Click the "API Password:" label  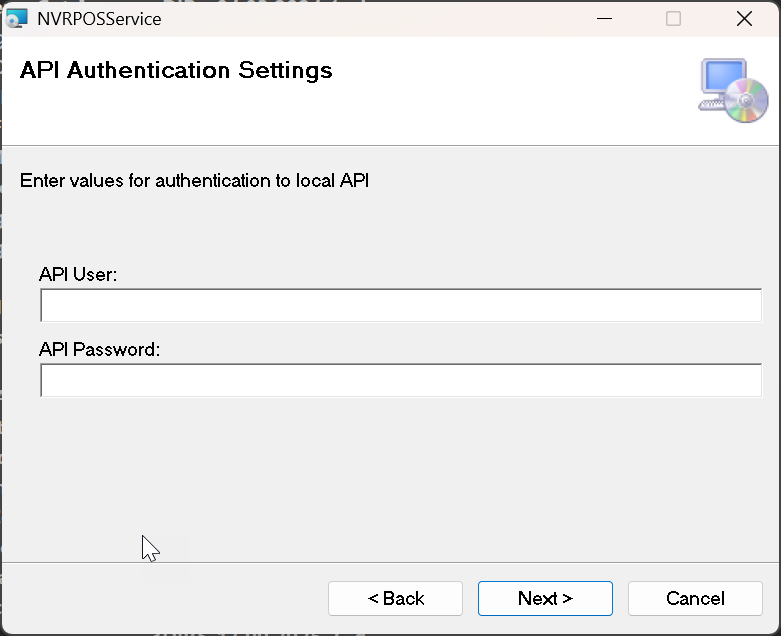[100, 350]
